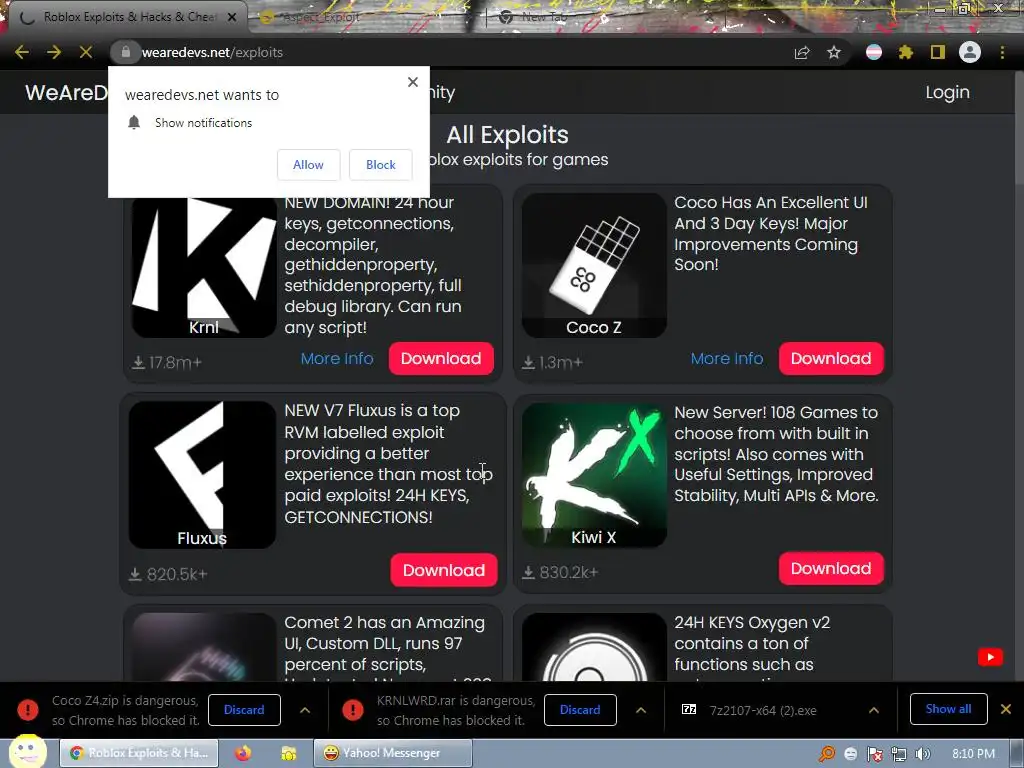The image size is (1024, 768).
Task: Open Chrome profile avatar
Action: (970, 52)
